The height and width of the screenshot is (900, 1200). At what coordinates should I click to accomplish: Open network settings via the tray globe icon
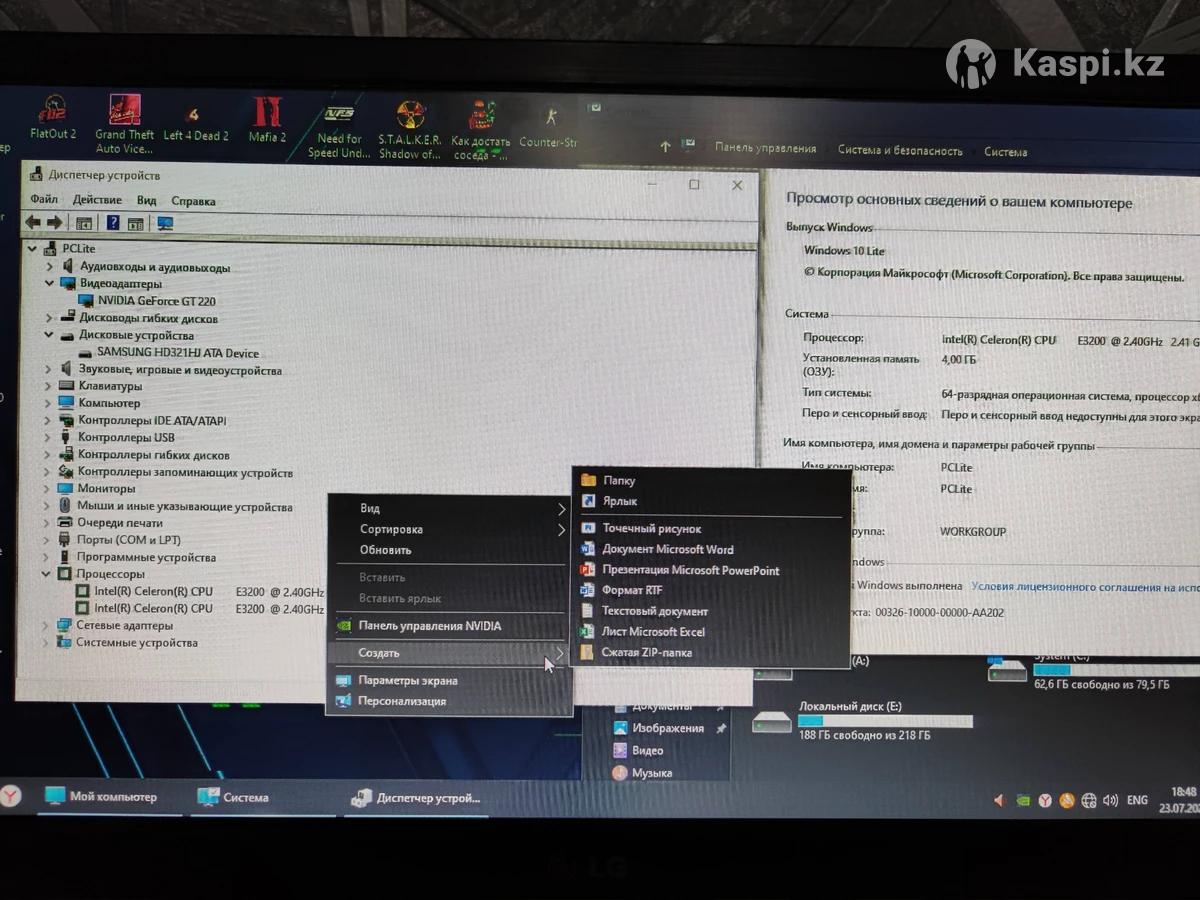[1089, 800]
